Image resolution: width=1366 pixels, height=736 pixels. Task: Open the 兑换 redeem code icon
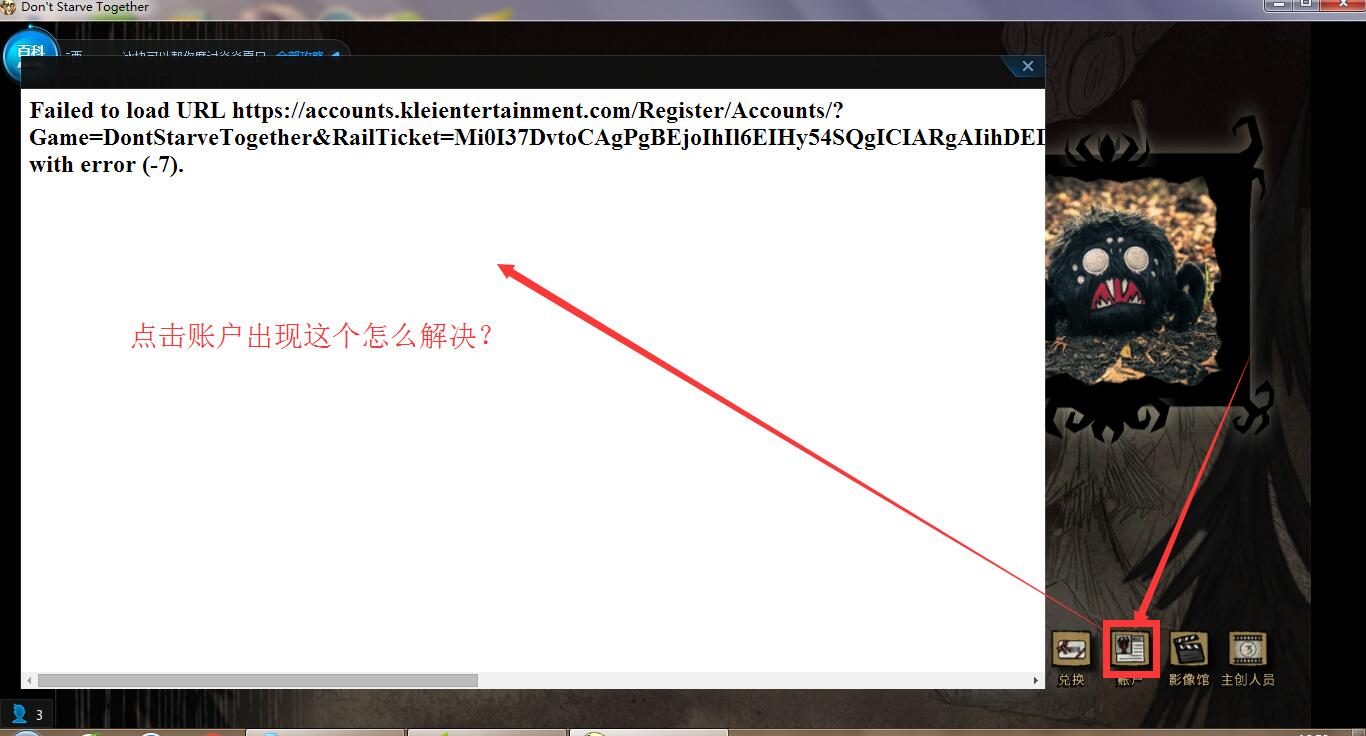(1070, 650)
